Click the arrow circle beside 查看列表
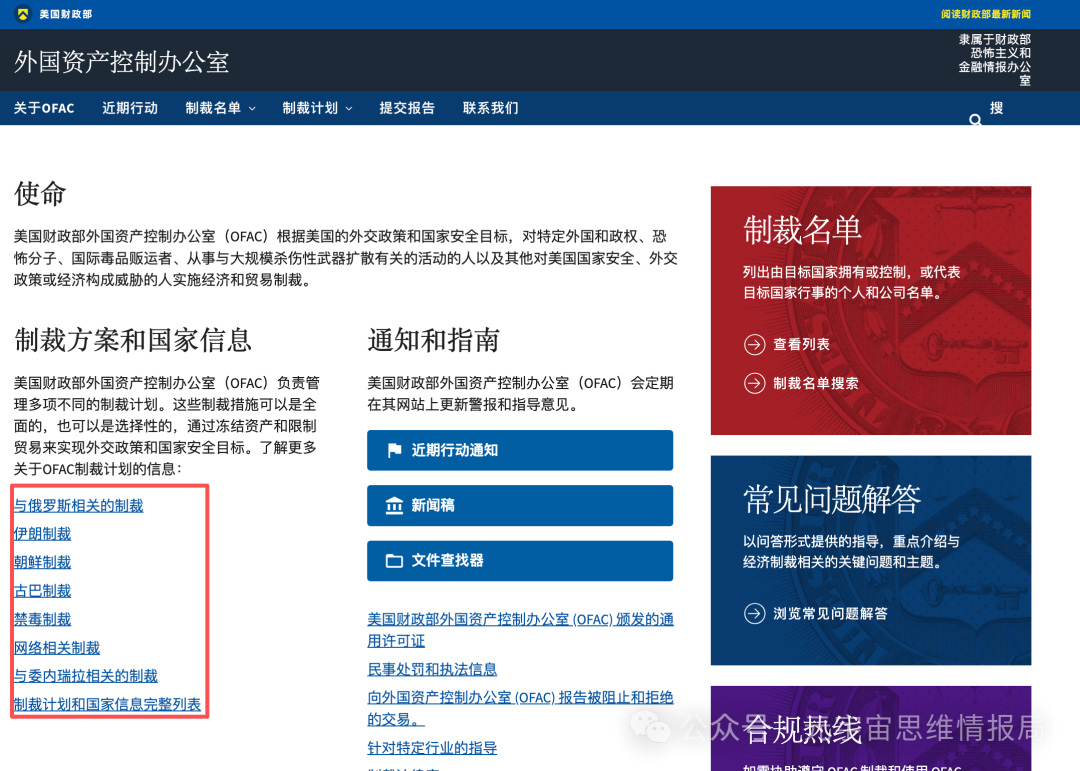 [755, 344]
